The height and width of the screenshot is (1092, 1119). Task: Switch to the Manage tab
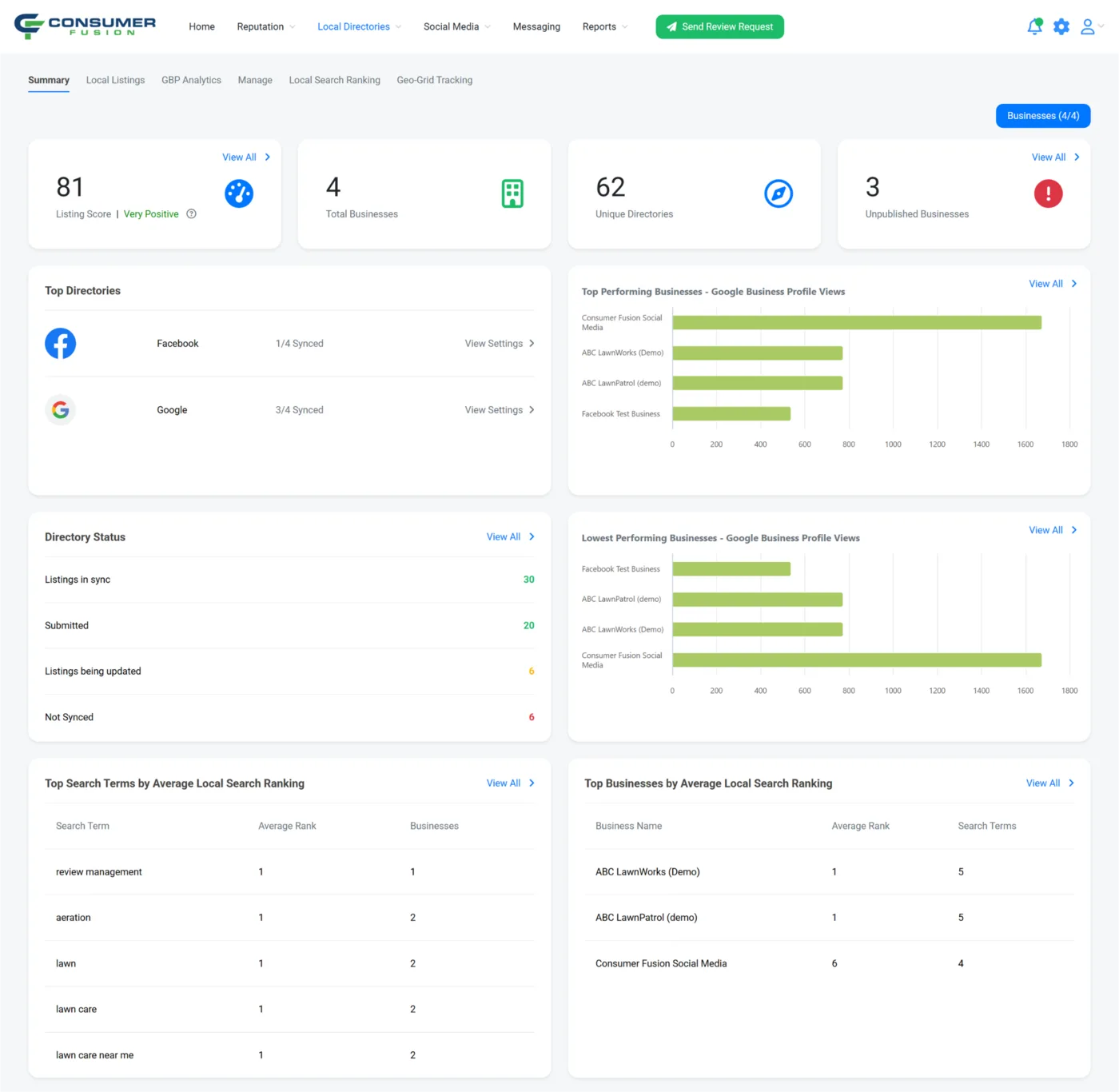(x=255, y=80)
